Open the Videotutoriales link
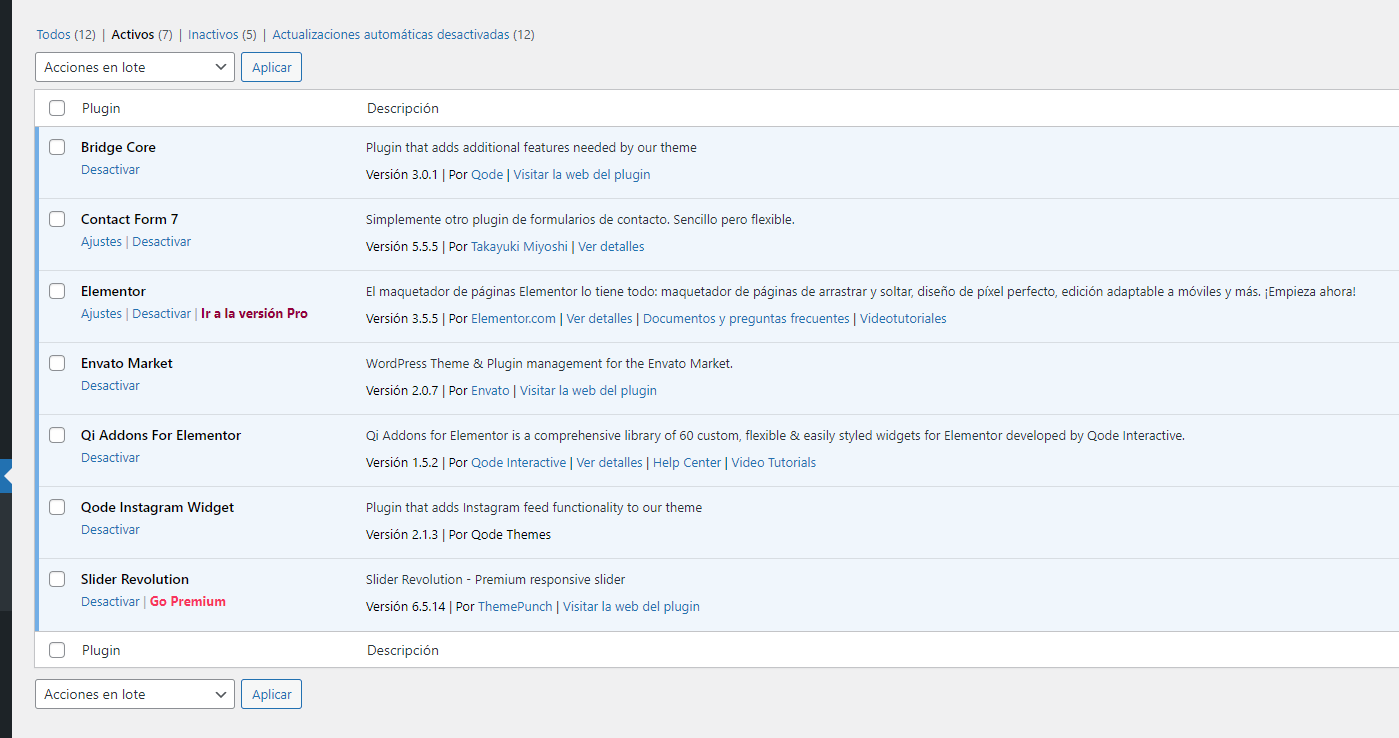The image size is (1399, 738). pos(903,319)
